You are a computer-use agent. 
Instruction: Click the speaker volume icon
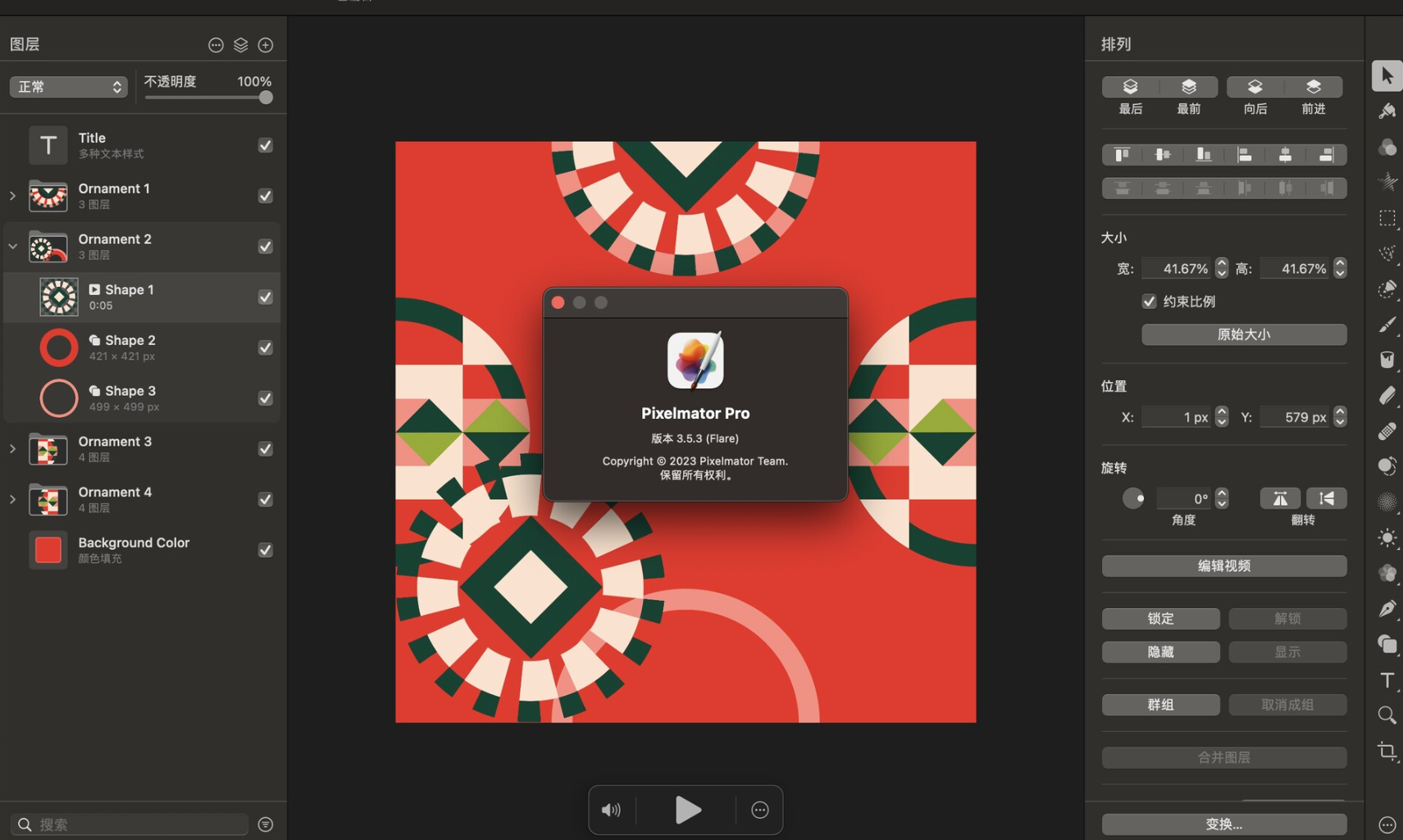(x=611, y=810)
